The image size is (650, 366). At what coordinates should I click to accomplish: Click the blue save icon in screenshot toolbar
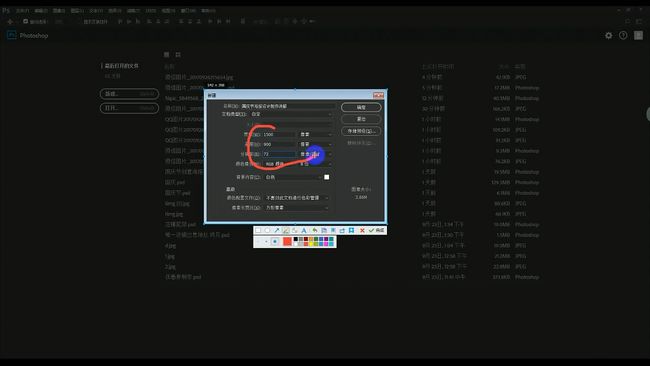pos(351,230)
